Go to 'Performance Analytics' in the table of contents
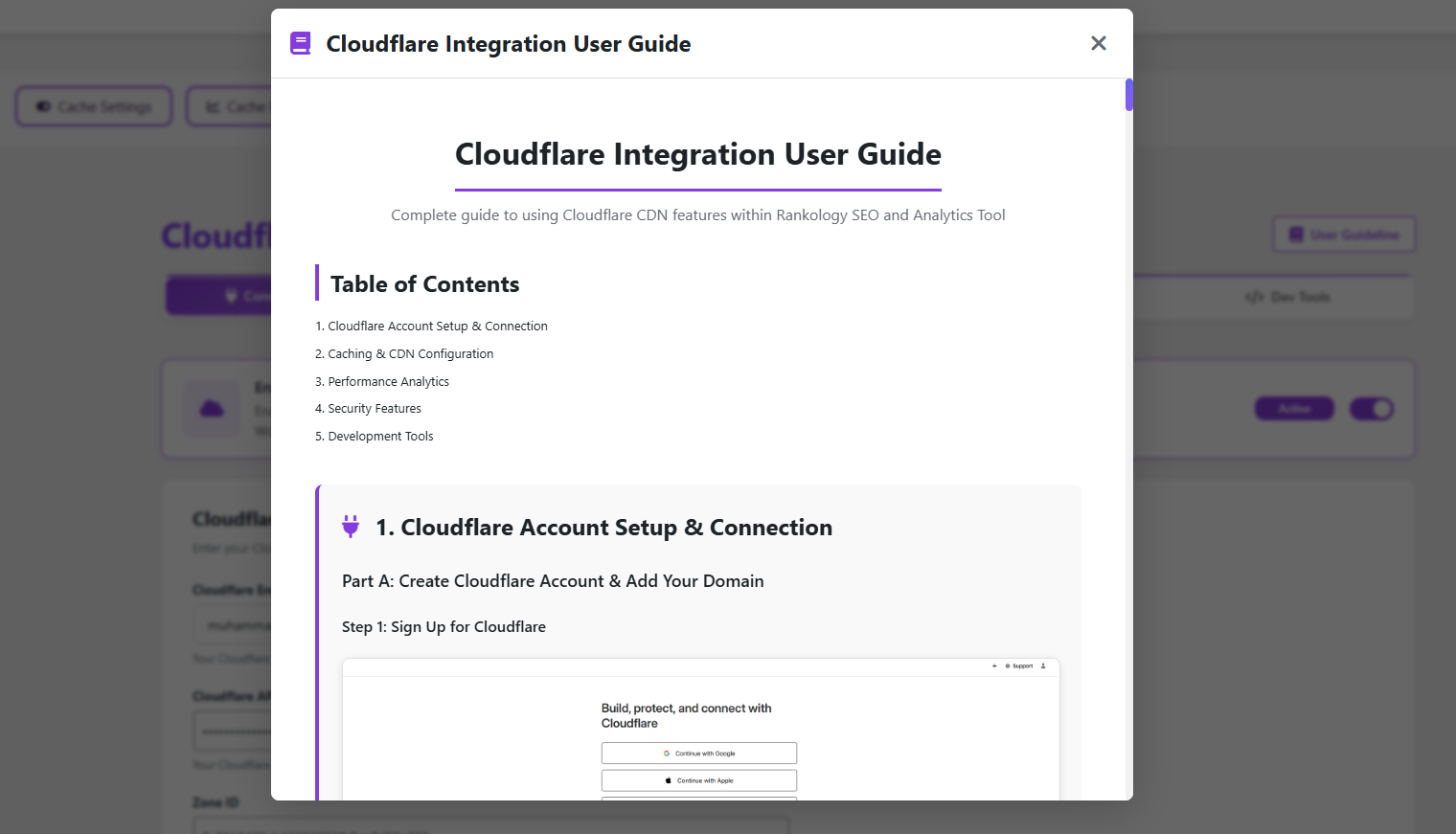 click(x=389, y=382)
